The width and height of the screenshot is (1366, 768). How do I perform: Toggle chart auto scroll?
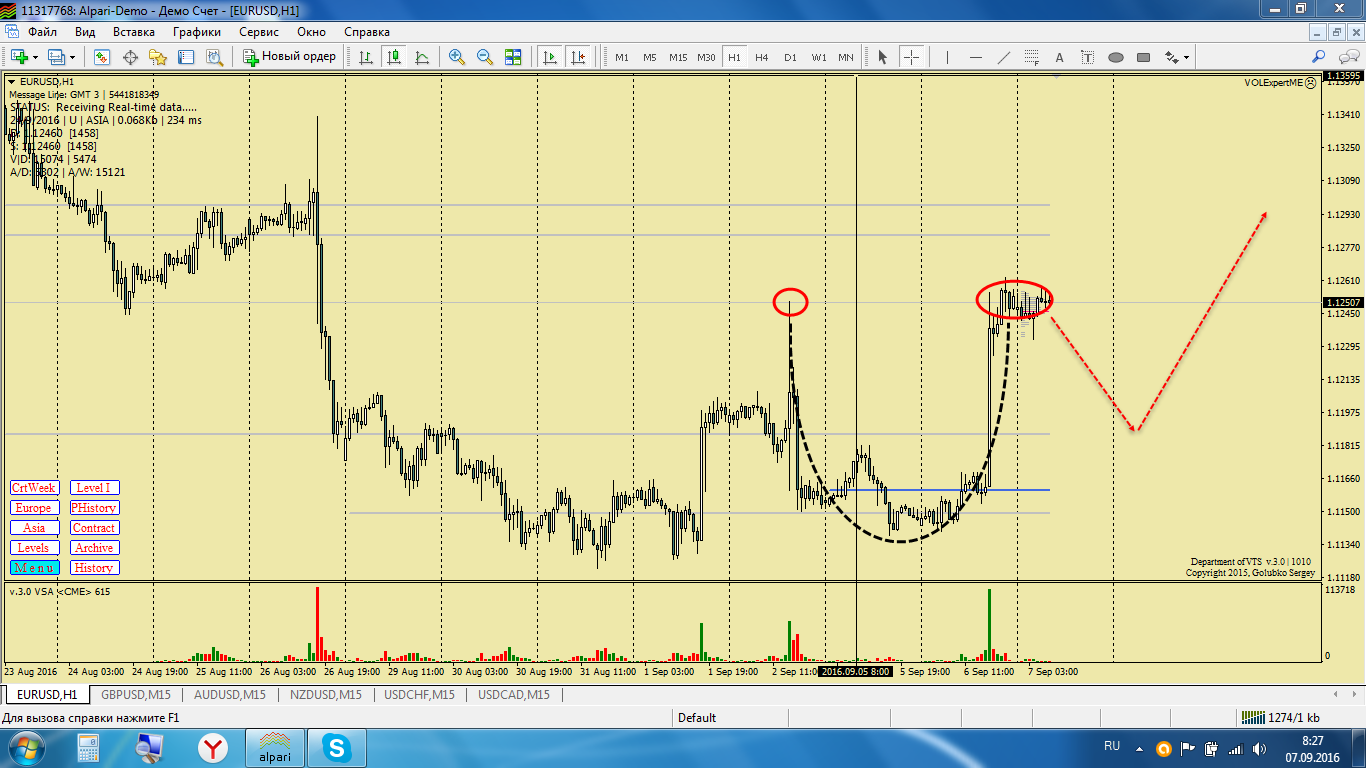550,57
